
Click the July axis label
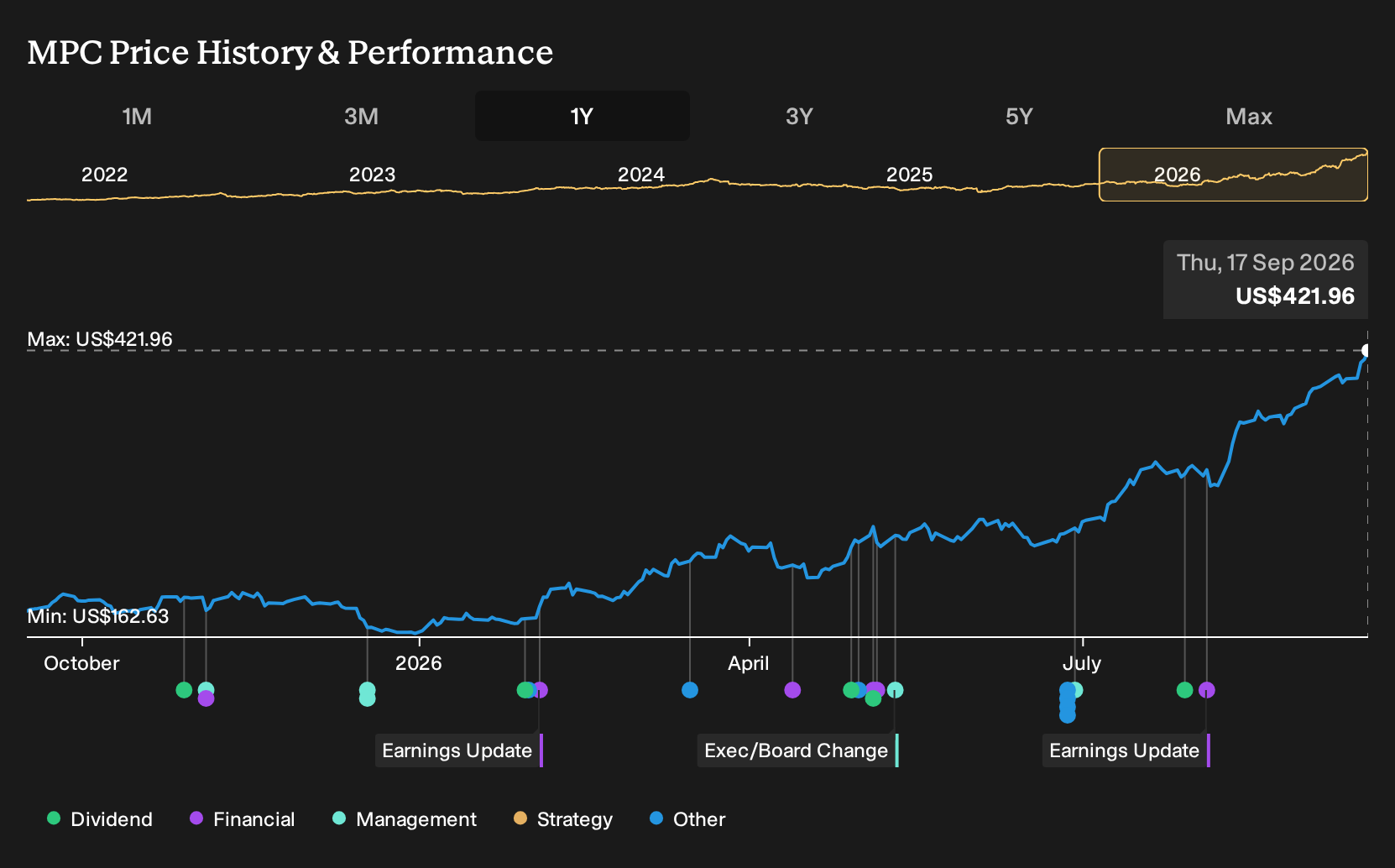click(x=1081, y=663)
